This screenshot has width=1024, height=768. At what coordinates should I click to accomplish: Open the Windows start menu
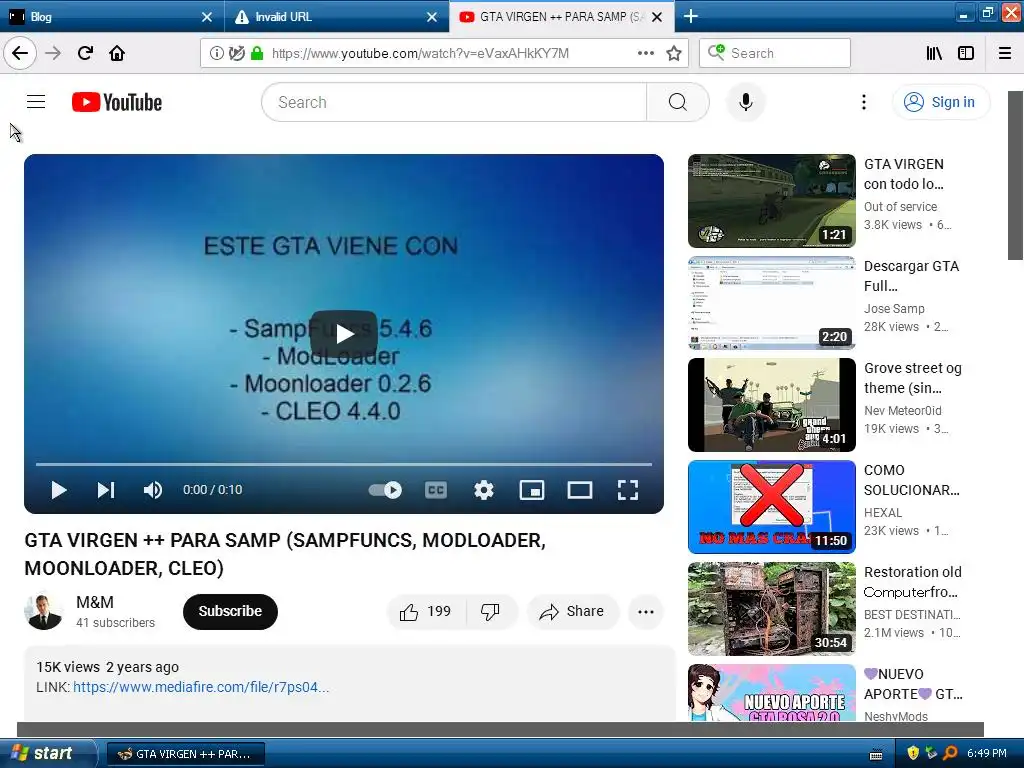coord(48,753)
